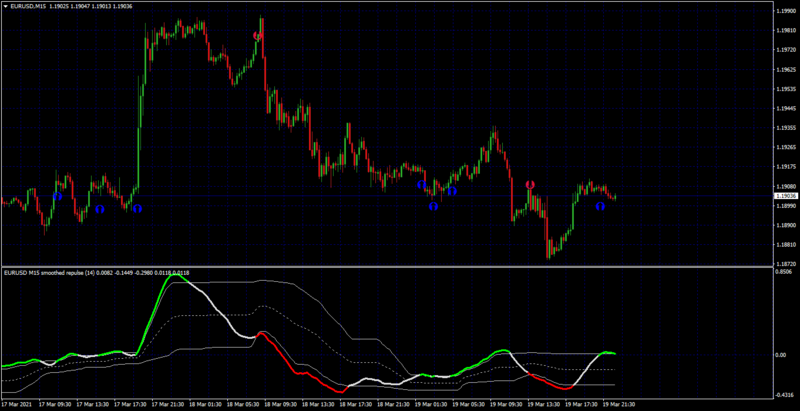Click the 19 Mar 17:30 time label
Viewport: 800px width, 411px height.
pyautogui.click(x=582, y=404)
